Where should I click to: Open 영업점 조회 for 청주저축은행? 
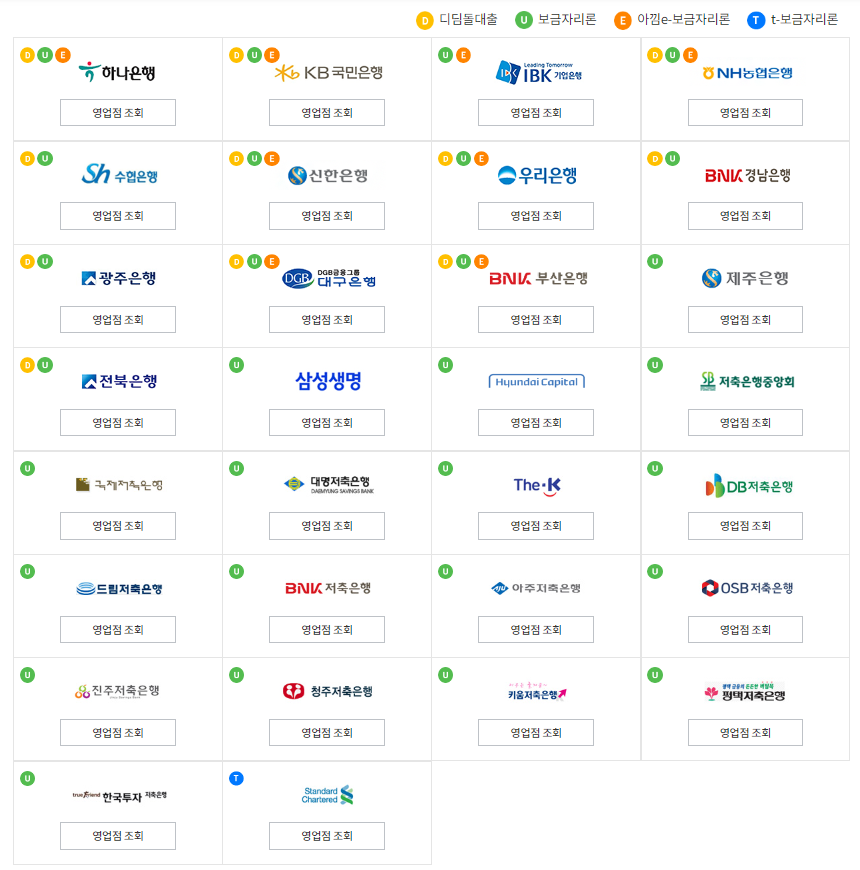(327, 733)
